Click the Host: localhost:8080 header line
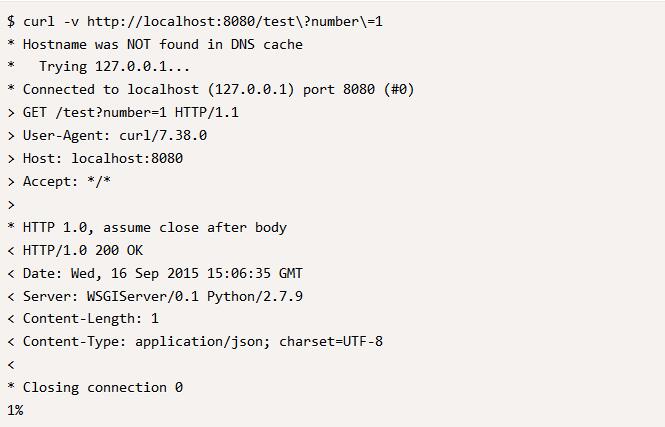665x427 pixels. point(95,159)
